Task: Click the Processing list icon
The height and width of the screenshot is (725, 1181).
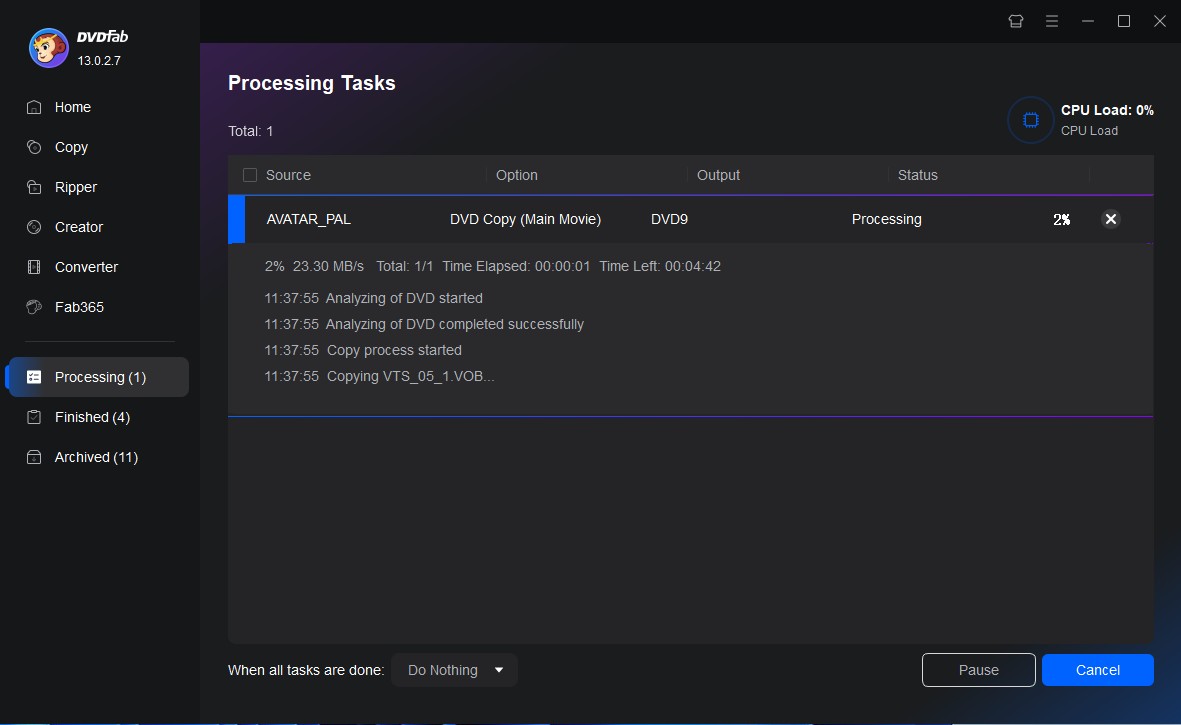Action: (x=34, y=376)
